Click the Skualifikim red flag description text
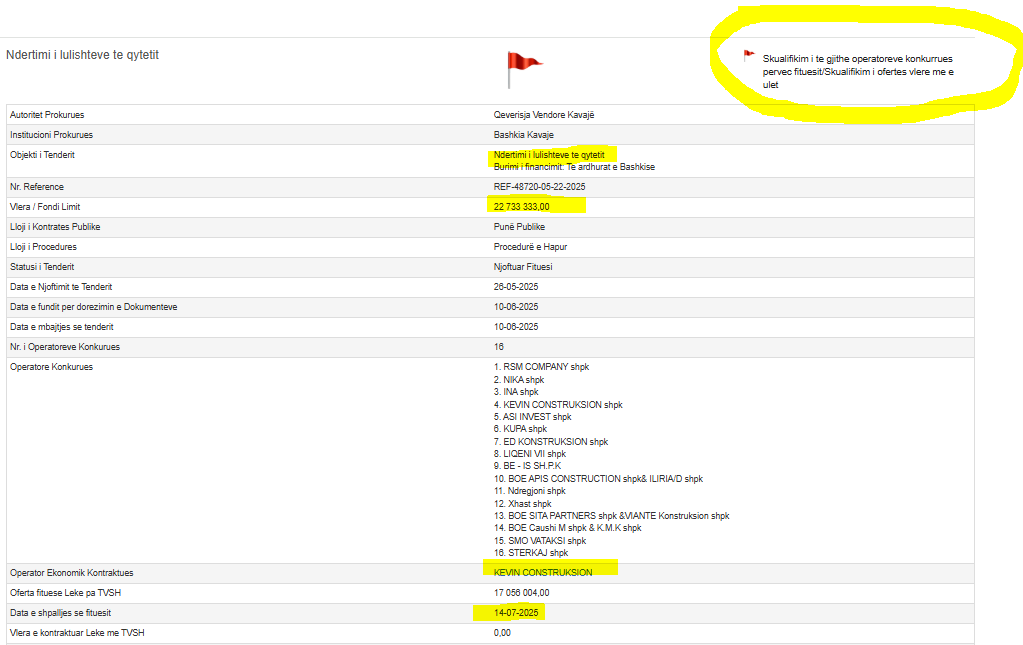 point(858,72)
